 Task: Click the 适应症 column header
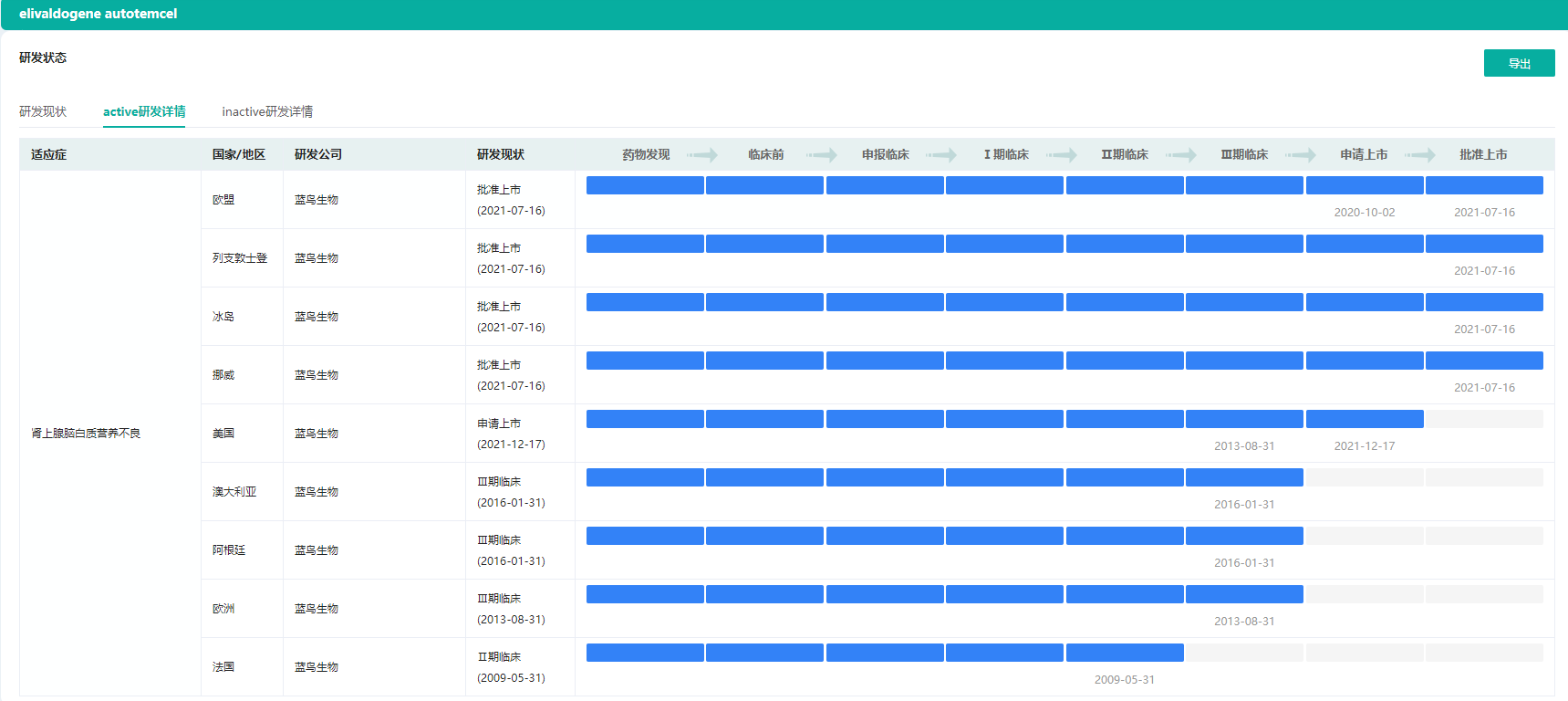click(x=49, y=155)
